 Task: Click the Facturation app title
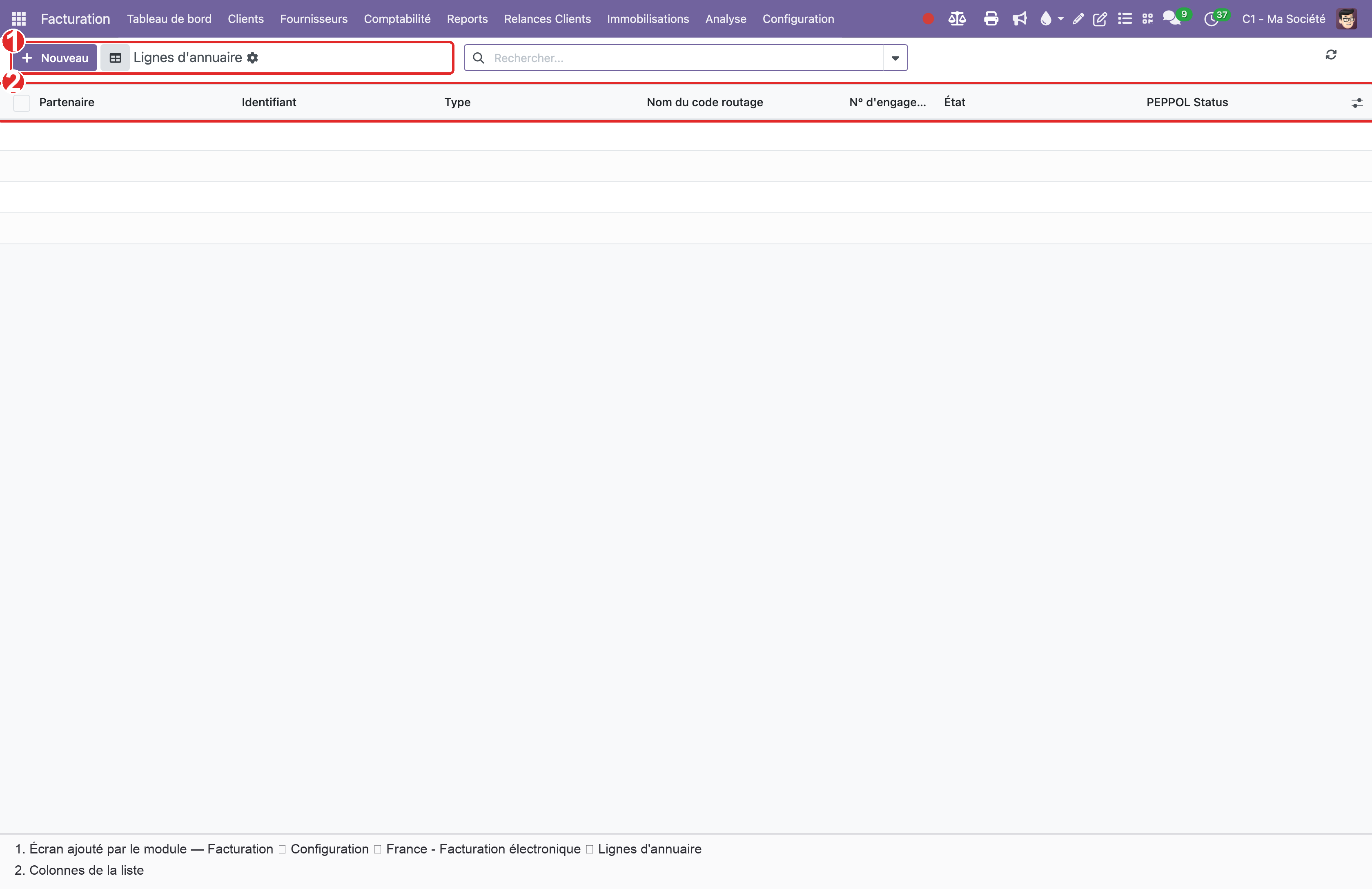75,19
